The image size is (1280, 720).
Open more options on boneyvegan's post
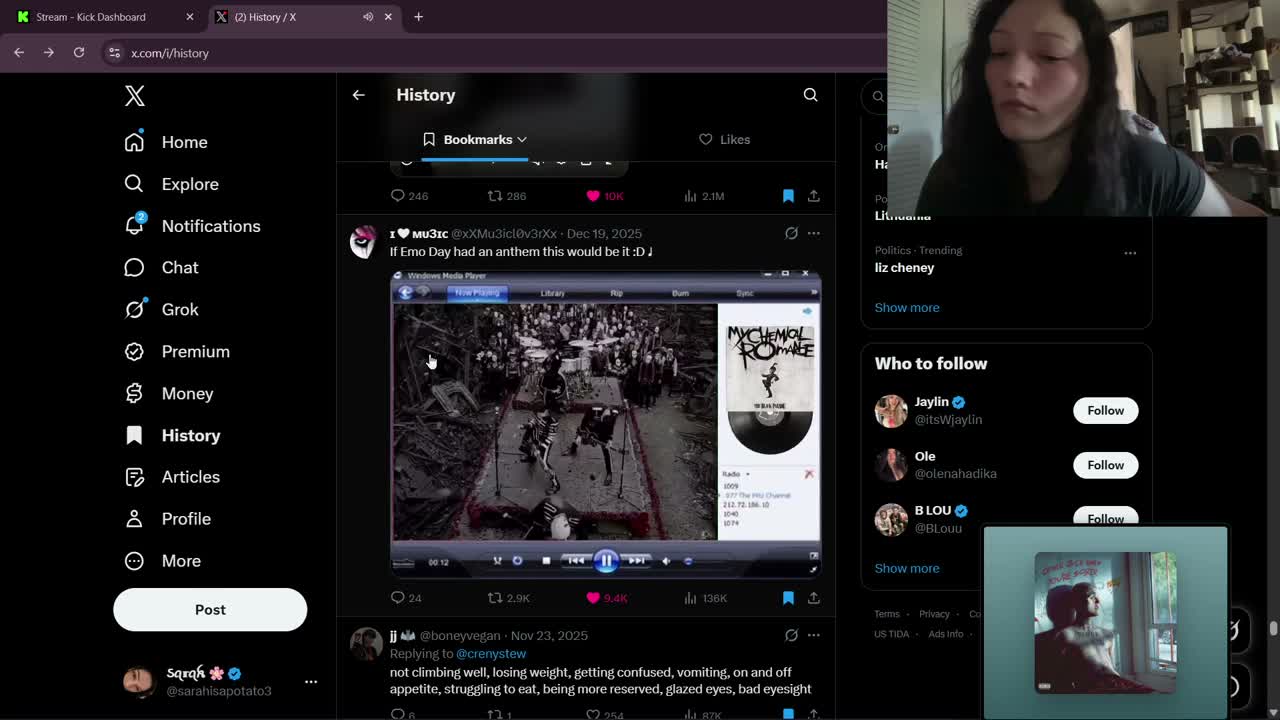[x=814, y=635]
